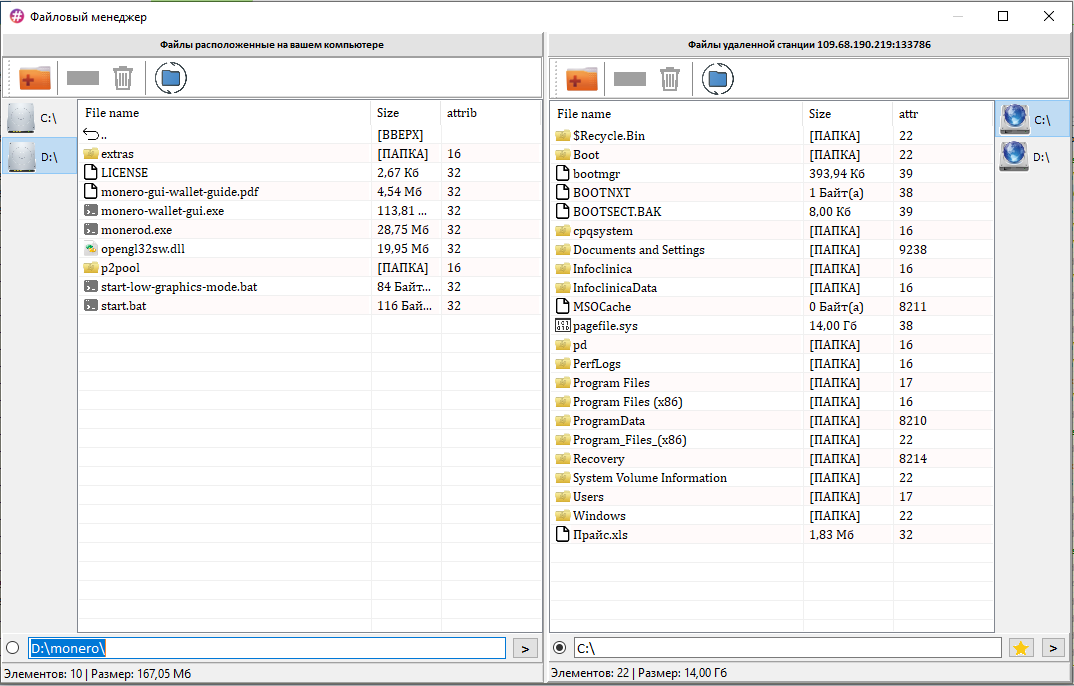Go to the entered local path
Viewport: 1074px width, 686px height.
[x=524, y=648]
